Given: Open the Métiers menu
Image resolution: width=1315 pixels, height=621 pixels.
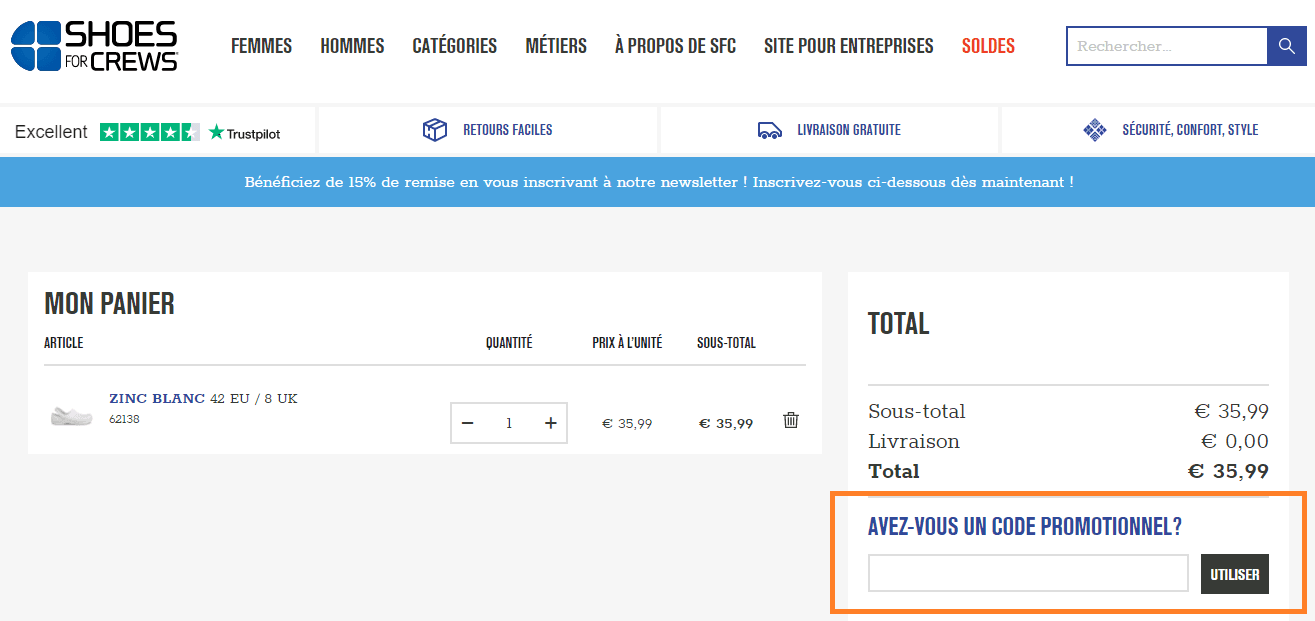Looking at the screenshot, I should 555,45.
